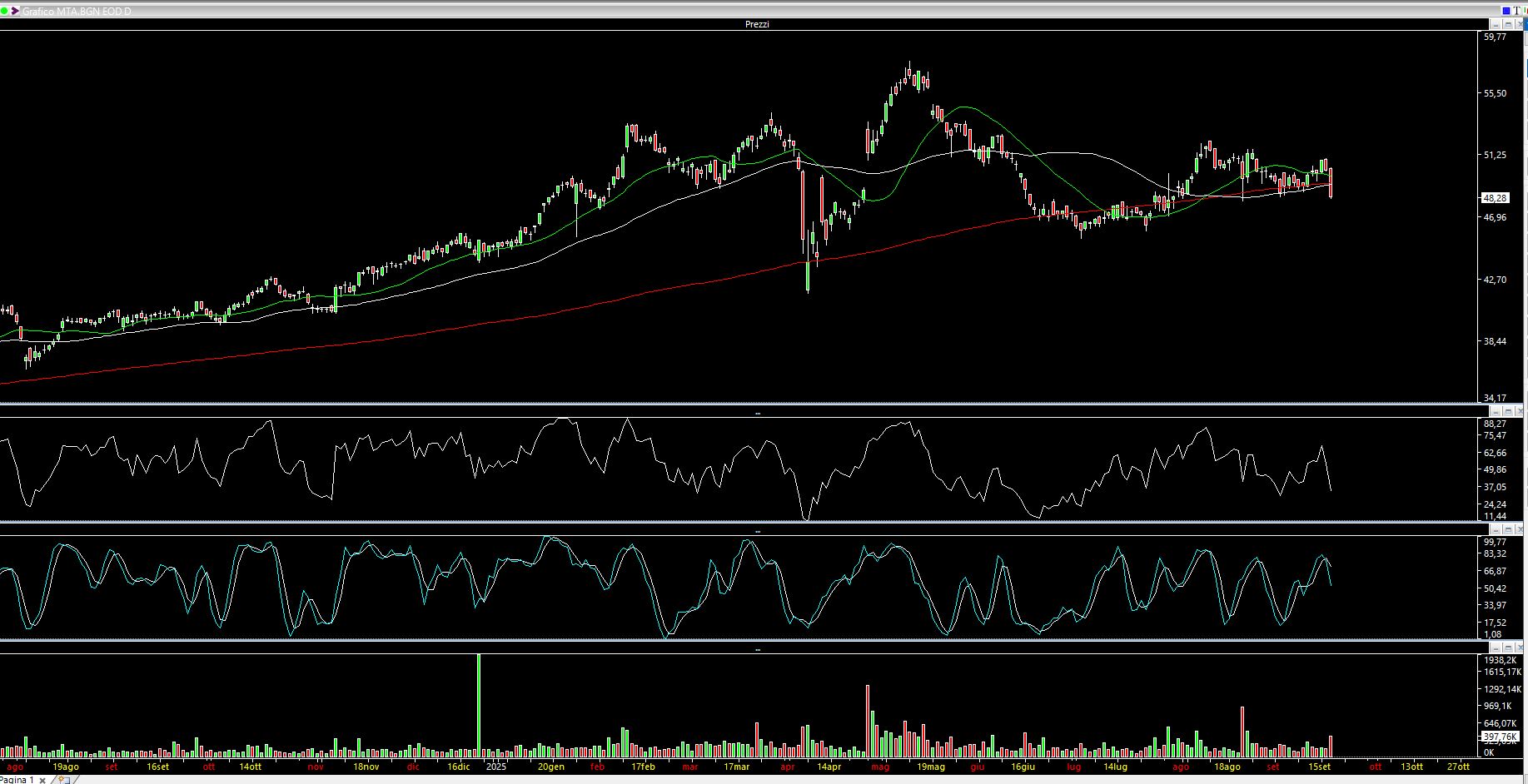Click the 17feb date label
Viewport: 1528px width, 784px height.
[x=643, y=767]
